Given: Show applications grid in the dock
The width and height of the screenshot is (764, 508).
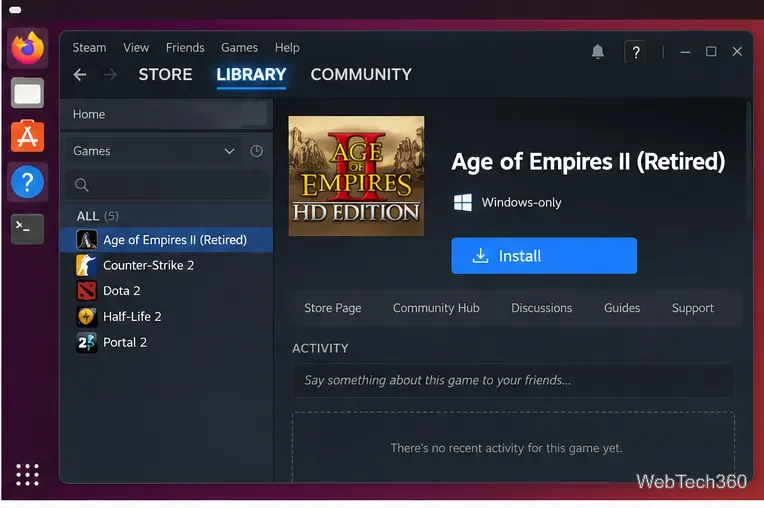Looking at the screenshot, I should pos(27,474).
